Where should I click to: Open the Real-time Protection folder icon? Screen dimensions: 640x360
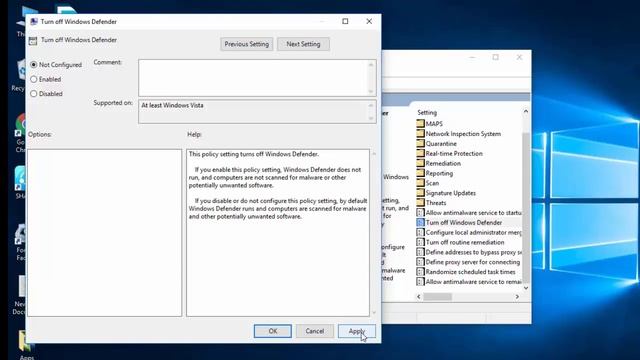click(x=420, y=153)
